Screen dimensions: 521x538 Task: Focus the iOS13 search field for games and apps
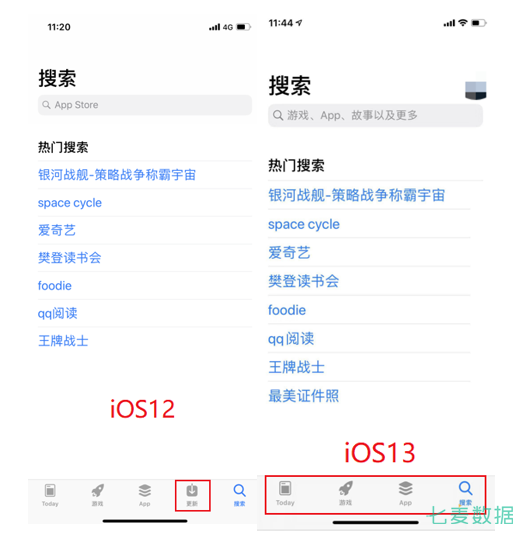(x=375, y=116)
